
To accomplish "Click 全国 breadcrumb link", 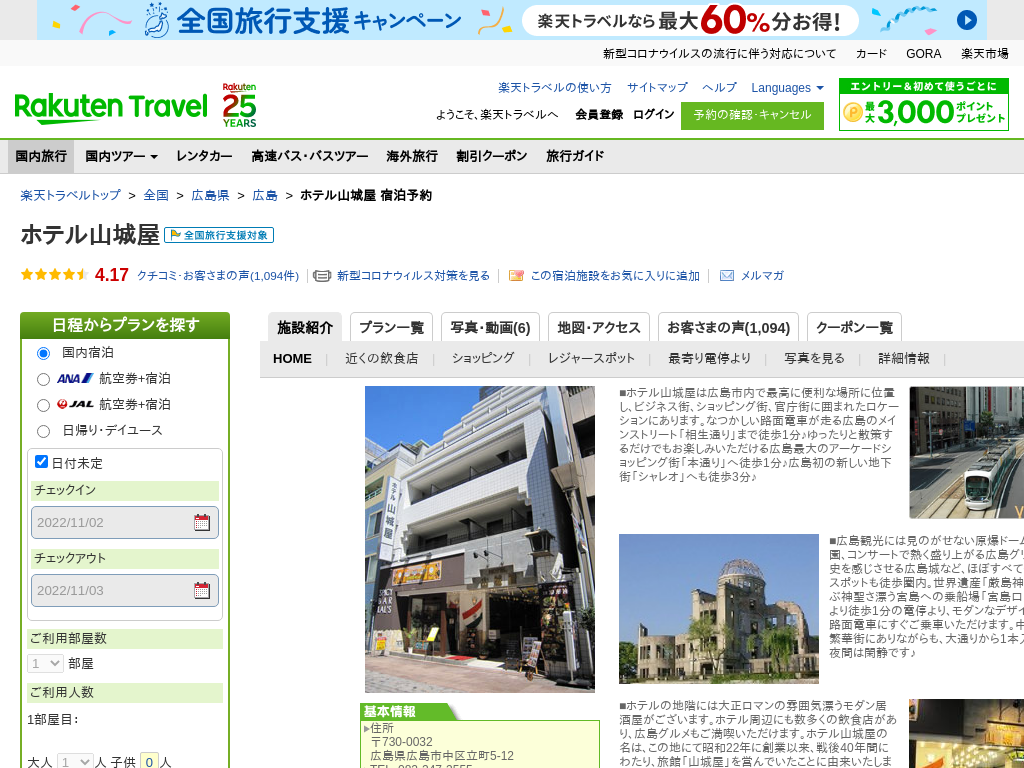I will pyautogui.click(x=156, y=195).
